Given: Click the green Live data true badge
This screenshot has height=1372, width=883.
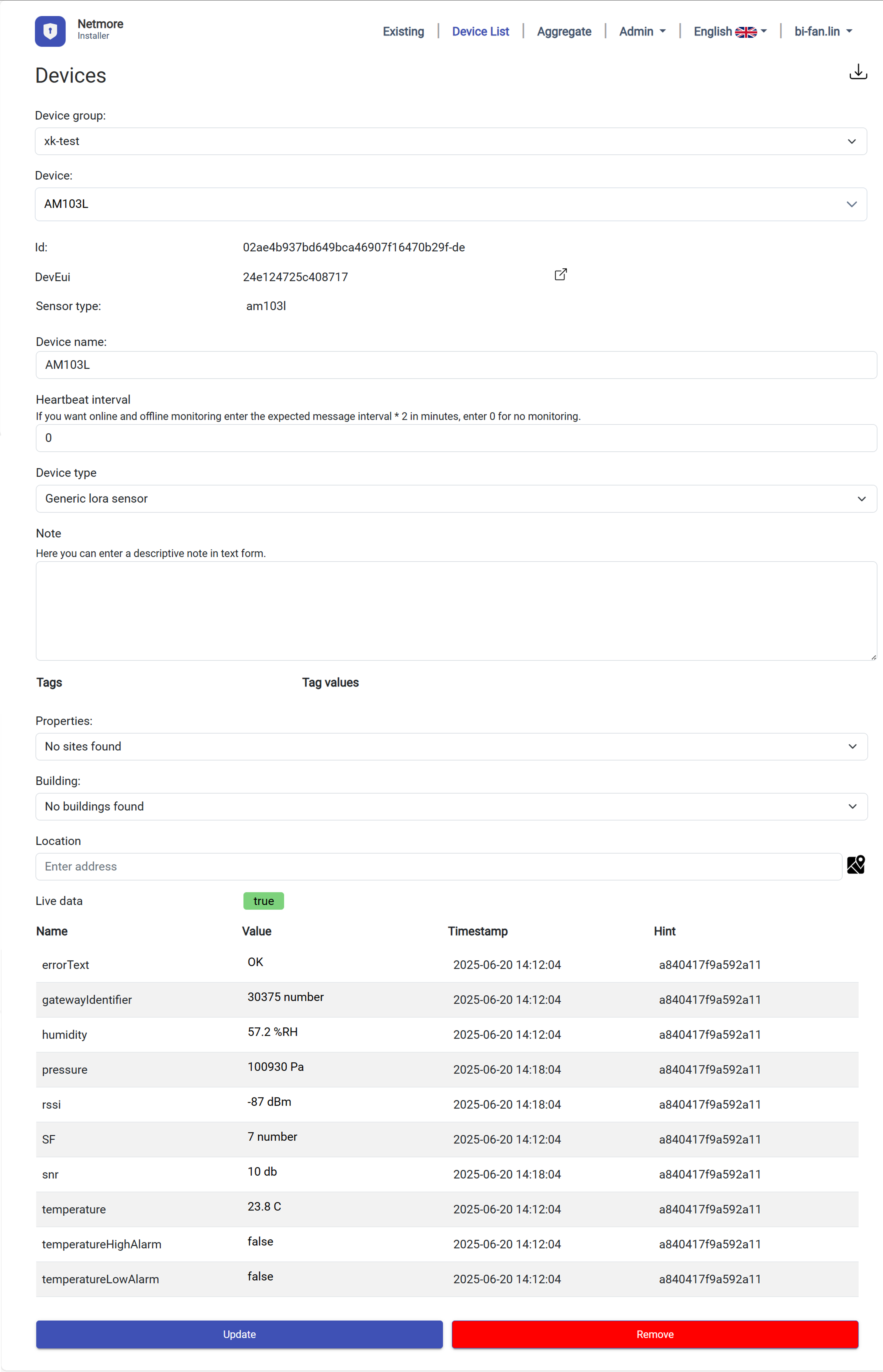Looking at the screenshot, I should [264, 901].
